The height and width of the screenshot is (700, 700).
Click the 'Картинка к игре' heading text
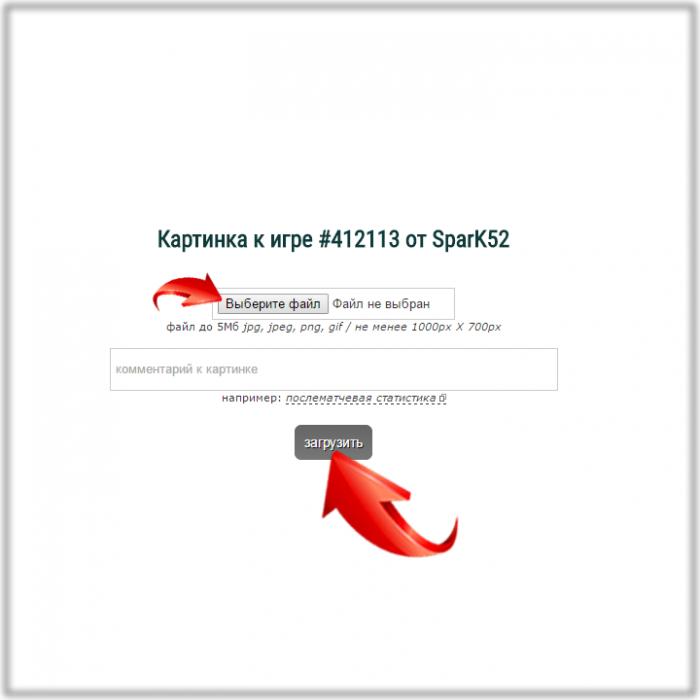pos(235,240)
